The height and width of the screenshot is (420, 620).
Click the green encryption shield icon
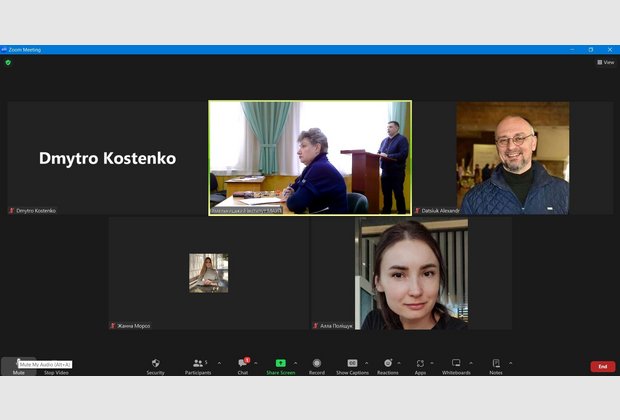coord(8,62)
